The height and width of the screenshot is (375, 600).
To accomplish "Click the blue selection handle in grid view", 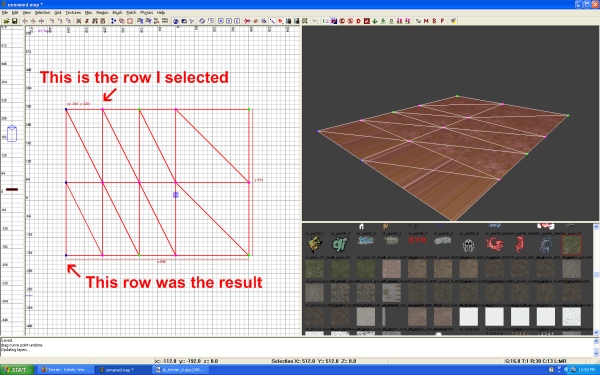I will 176,195.
